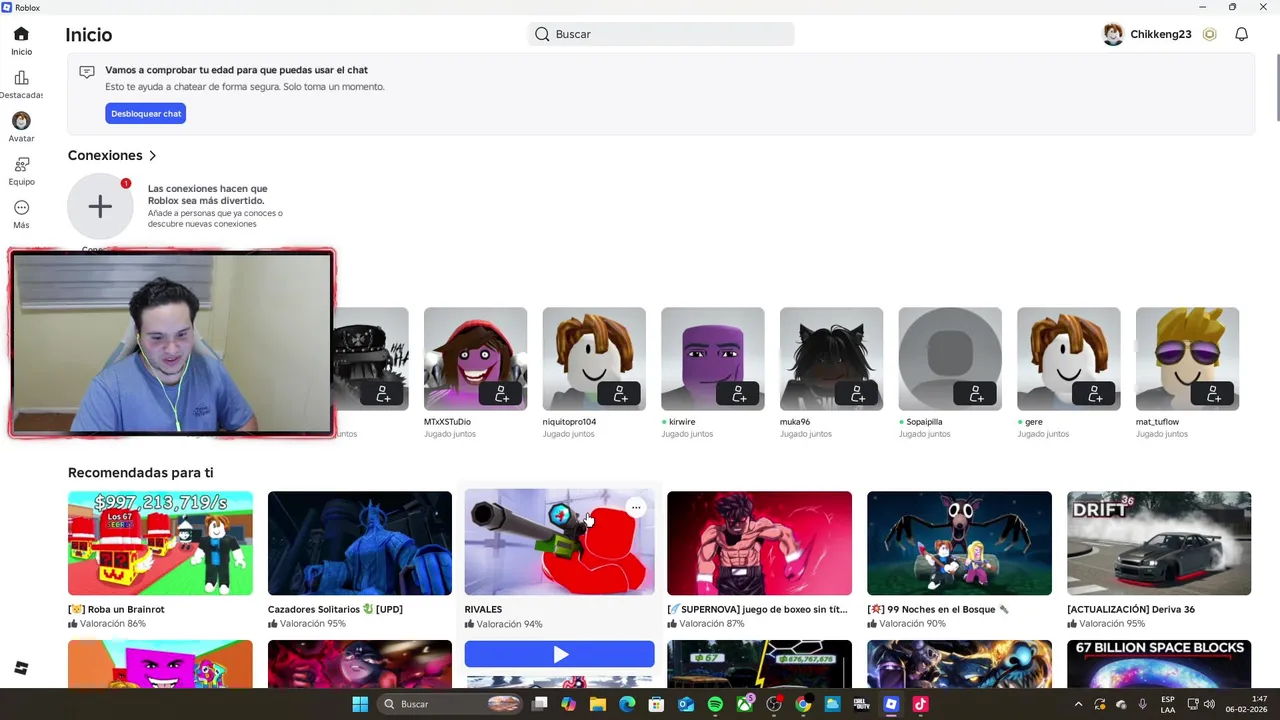
Task: Click the muka96 username
Action: click(x=795, y=422)
